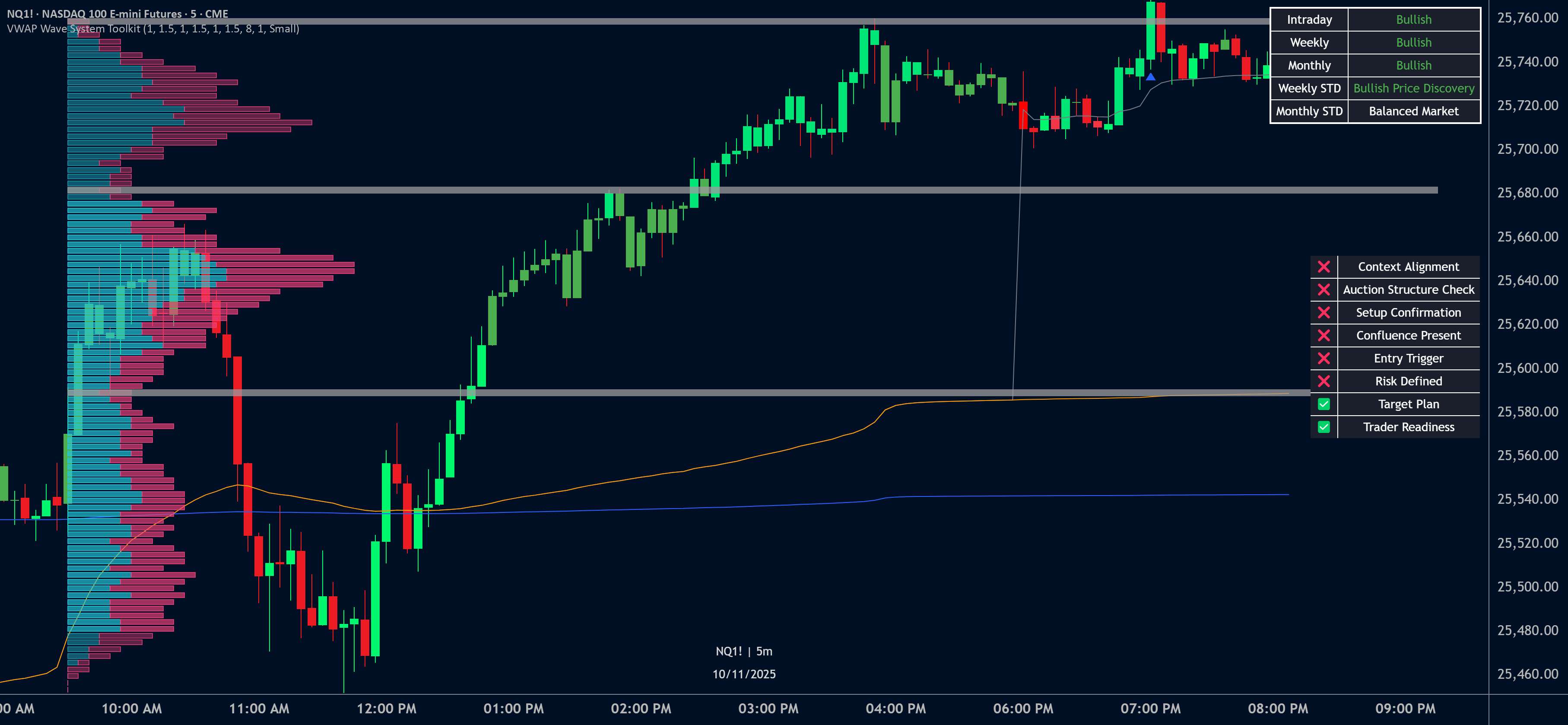Screen dimensions: 1568x725
Task: Click the Monthly row label in bias table
Action: 1309,65
